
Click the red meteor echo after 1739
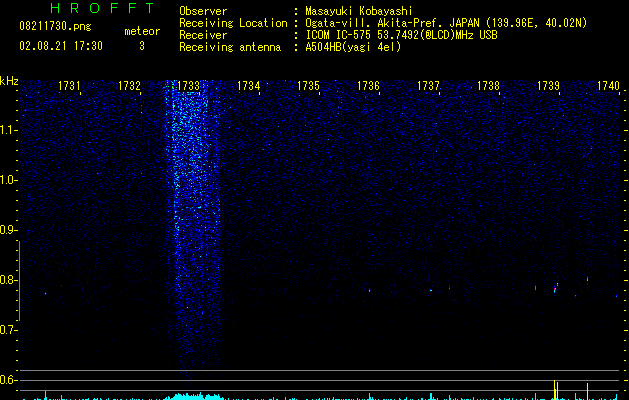click(x=587, y=278)
